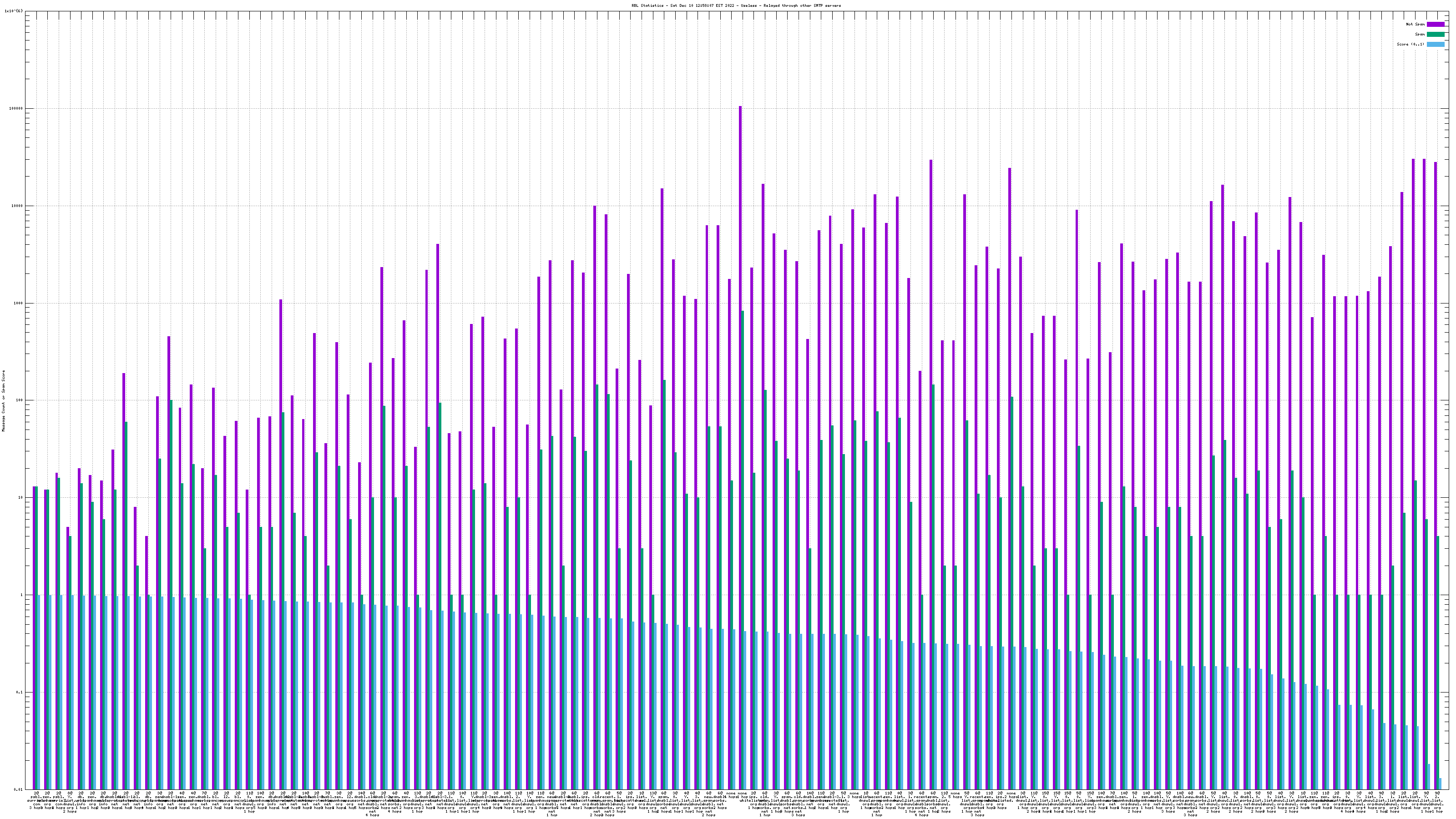The height and width of the screenshot is (819, 1456).
Task: Click the green Spam legend swatch
Action: (1435, 35)
